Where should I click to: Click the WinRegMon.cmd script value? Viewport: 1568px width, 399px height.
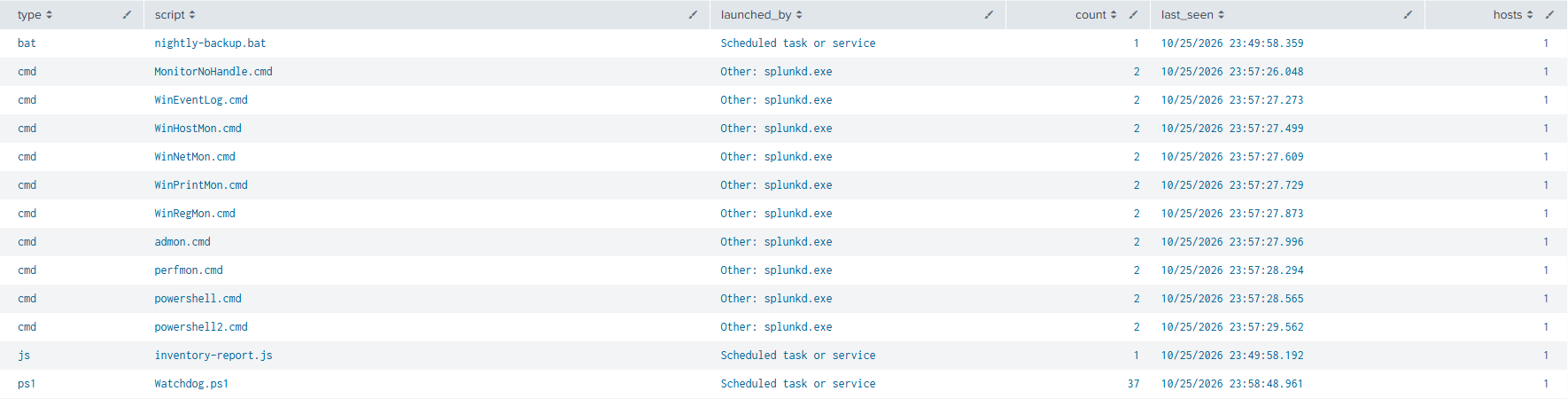(195, 214)
